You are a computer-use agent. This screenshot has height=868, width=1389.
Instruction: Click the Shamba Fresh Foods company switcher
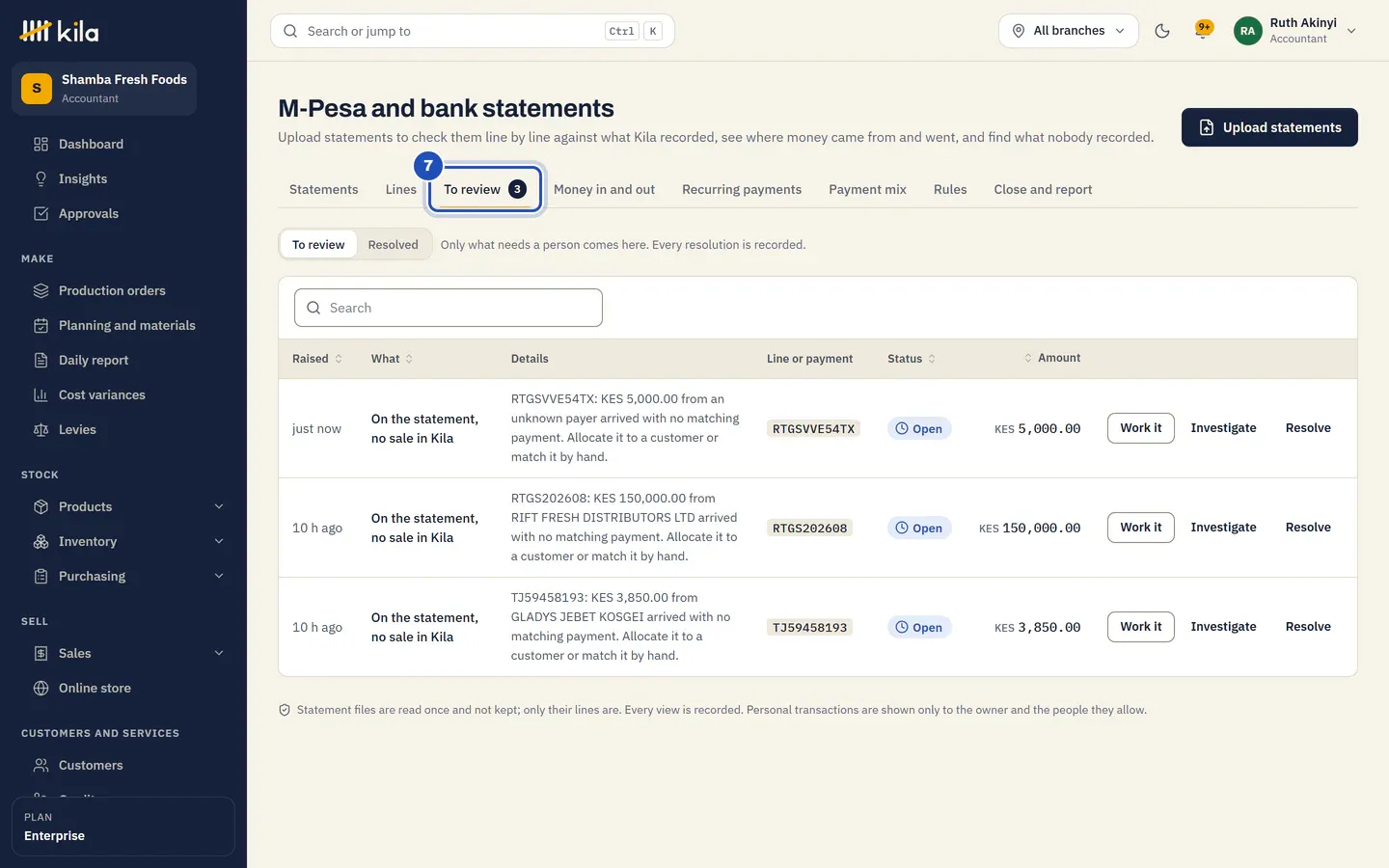click(104, 89)
